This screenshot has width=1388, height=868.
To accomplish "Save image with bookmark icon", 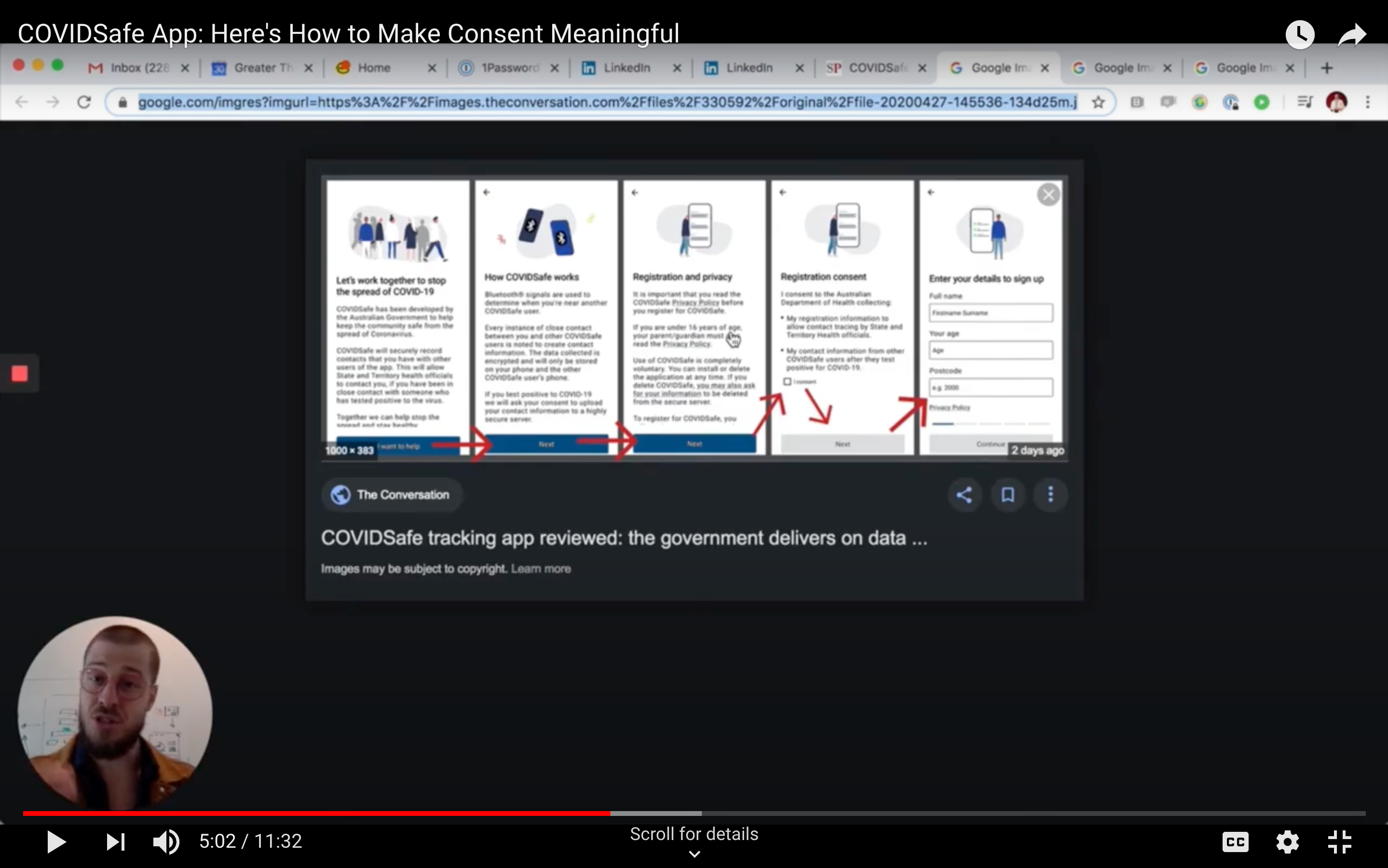I will click(1007, 495).
